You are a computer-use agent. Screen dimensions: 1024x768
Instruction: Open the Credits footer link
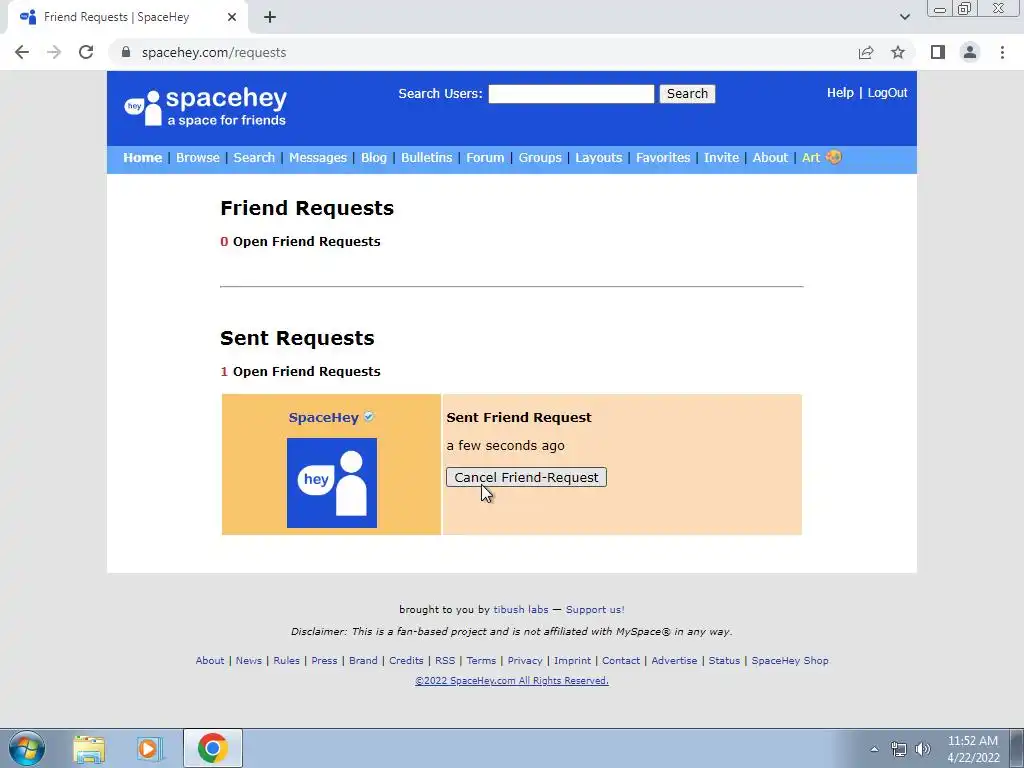click(406, 660)
